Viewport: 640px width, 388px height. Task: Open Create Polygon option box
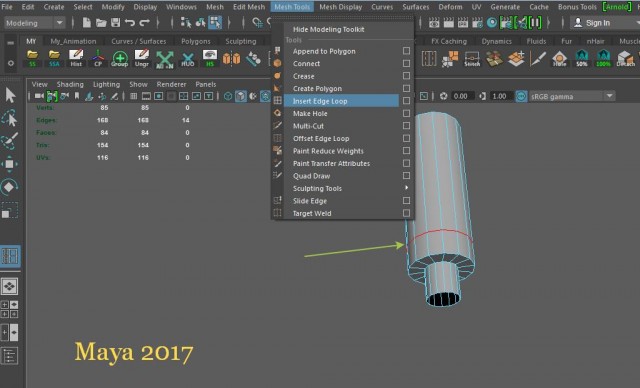406,88
